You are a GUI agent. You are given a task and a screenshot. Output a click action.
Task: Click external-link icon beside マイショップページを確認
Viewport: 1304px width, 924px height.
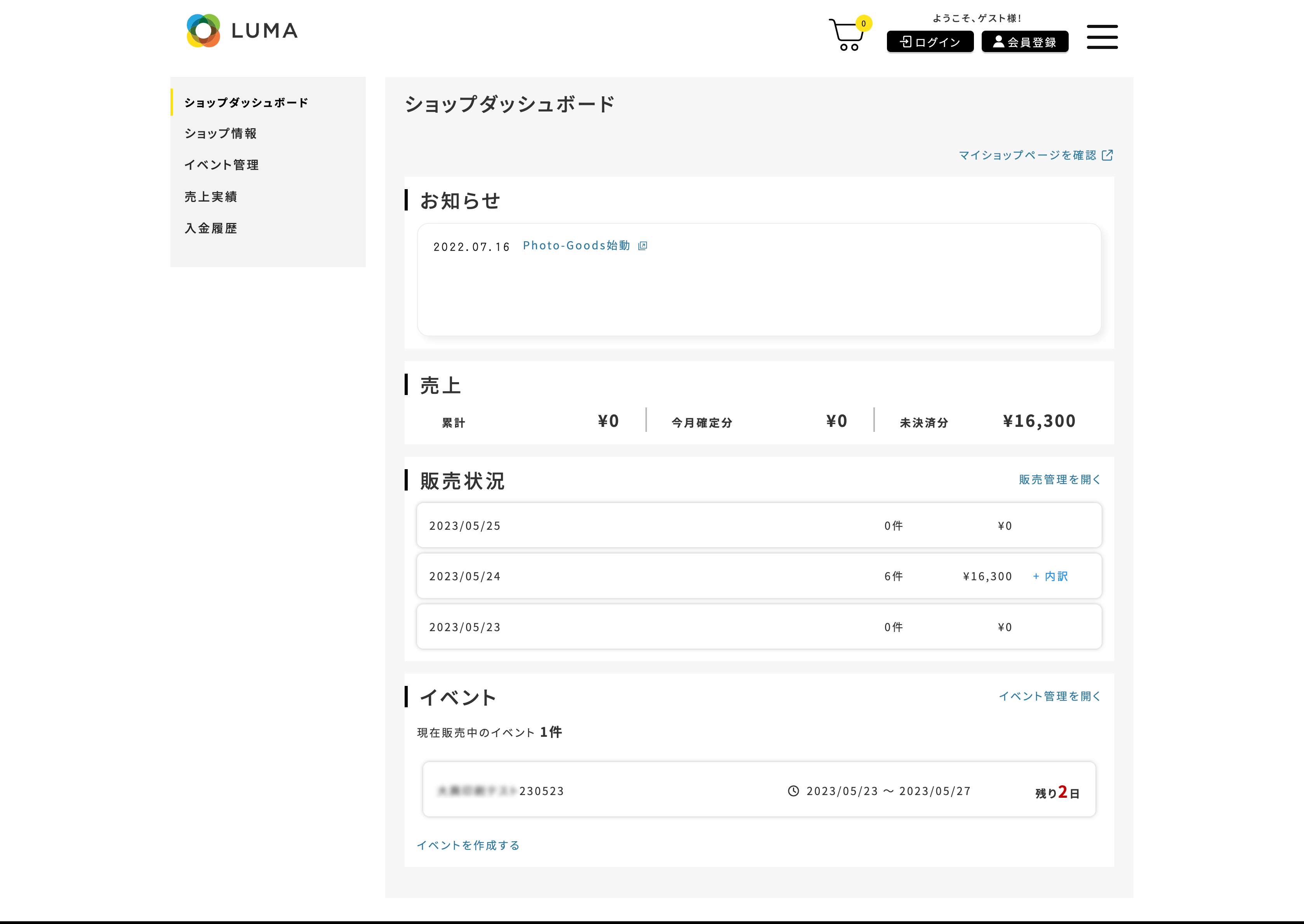(1107, 155)
